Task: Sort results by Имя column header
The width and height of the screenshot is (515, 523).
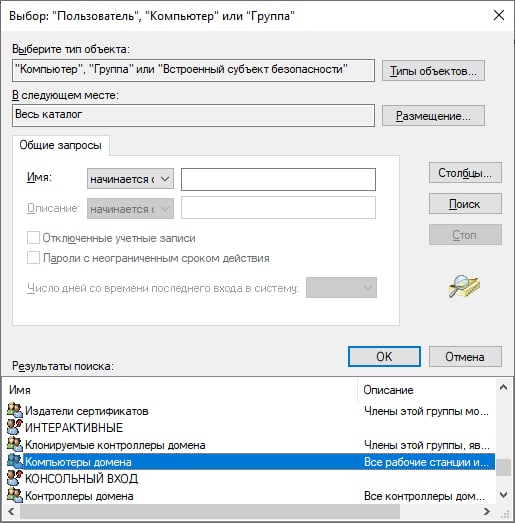Action: 180,390
